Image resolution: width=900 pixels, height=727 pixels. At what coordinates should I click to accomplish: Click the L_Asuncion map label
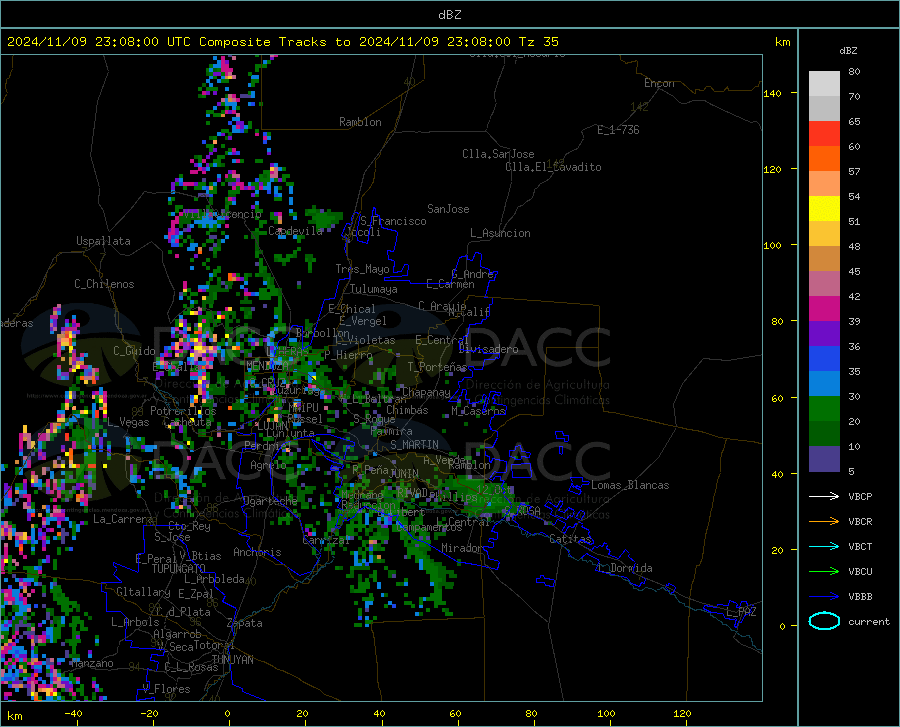(x=500, y=233)
